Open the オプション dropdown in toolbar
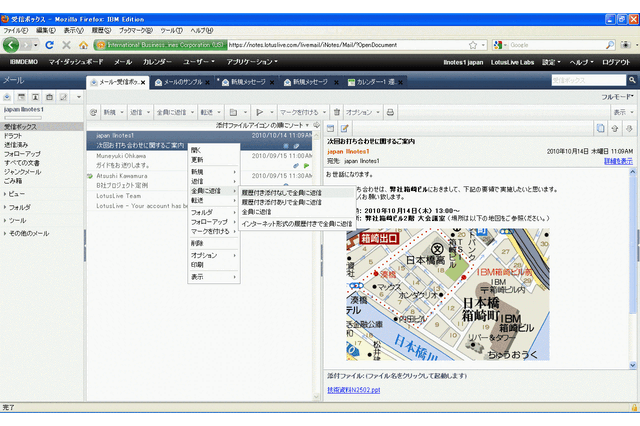 point(378,112)
